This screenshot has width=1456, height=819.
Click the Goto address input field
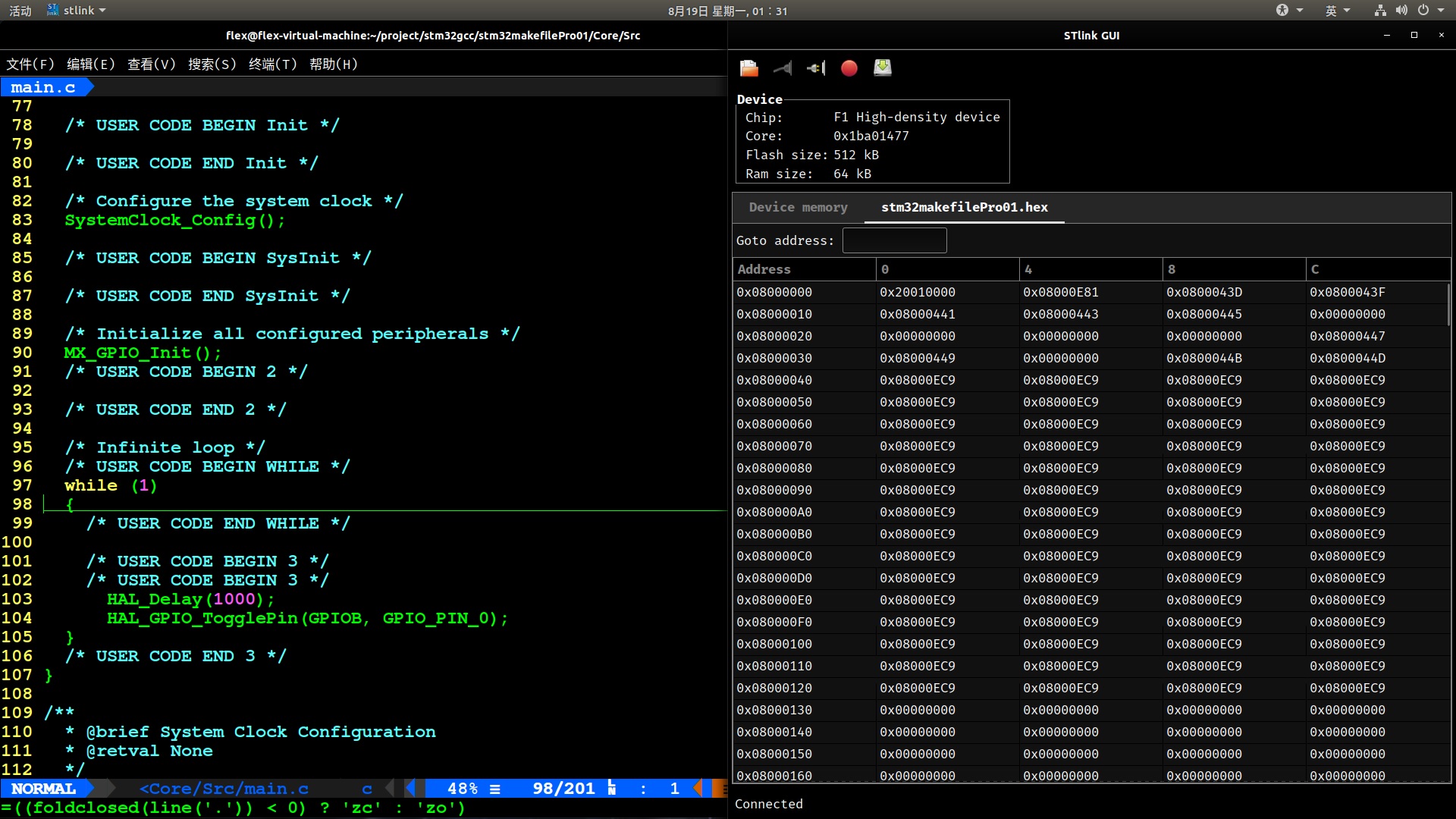(x=894, y=240)
